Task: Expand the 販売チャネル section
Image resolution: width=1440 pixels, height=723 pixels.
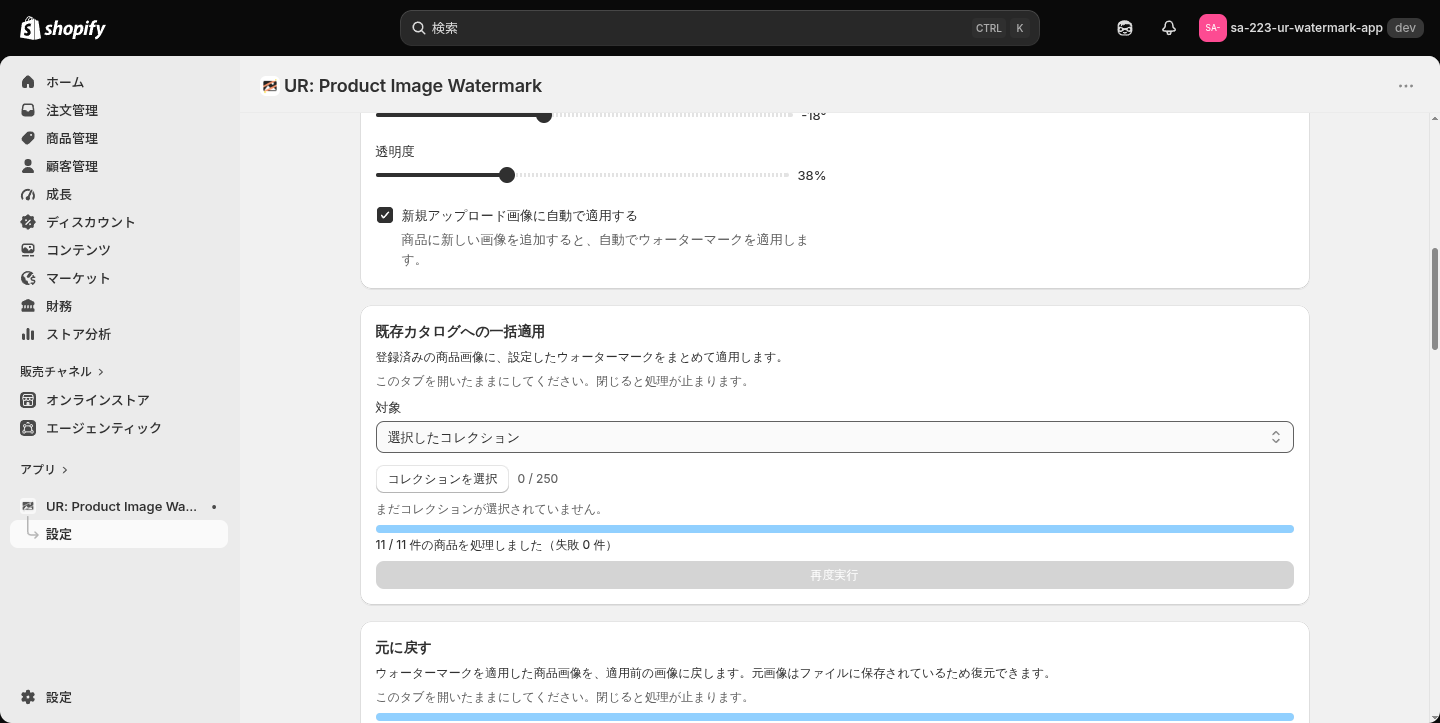Action: pos(62,371)
